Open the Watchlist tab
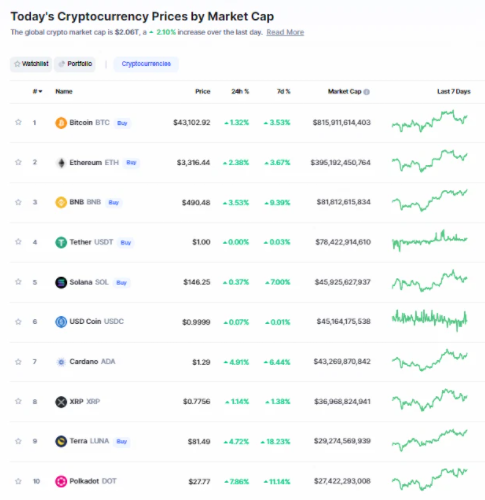Viewport: 485px width, 500px height. (x=31, y=64)
